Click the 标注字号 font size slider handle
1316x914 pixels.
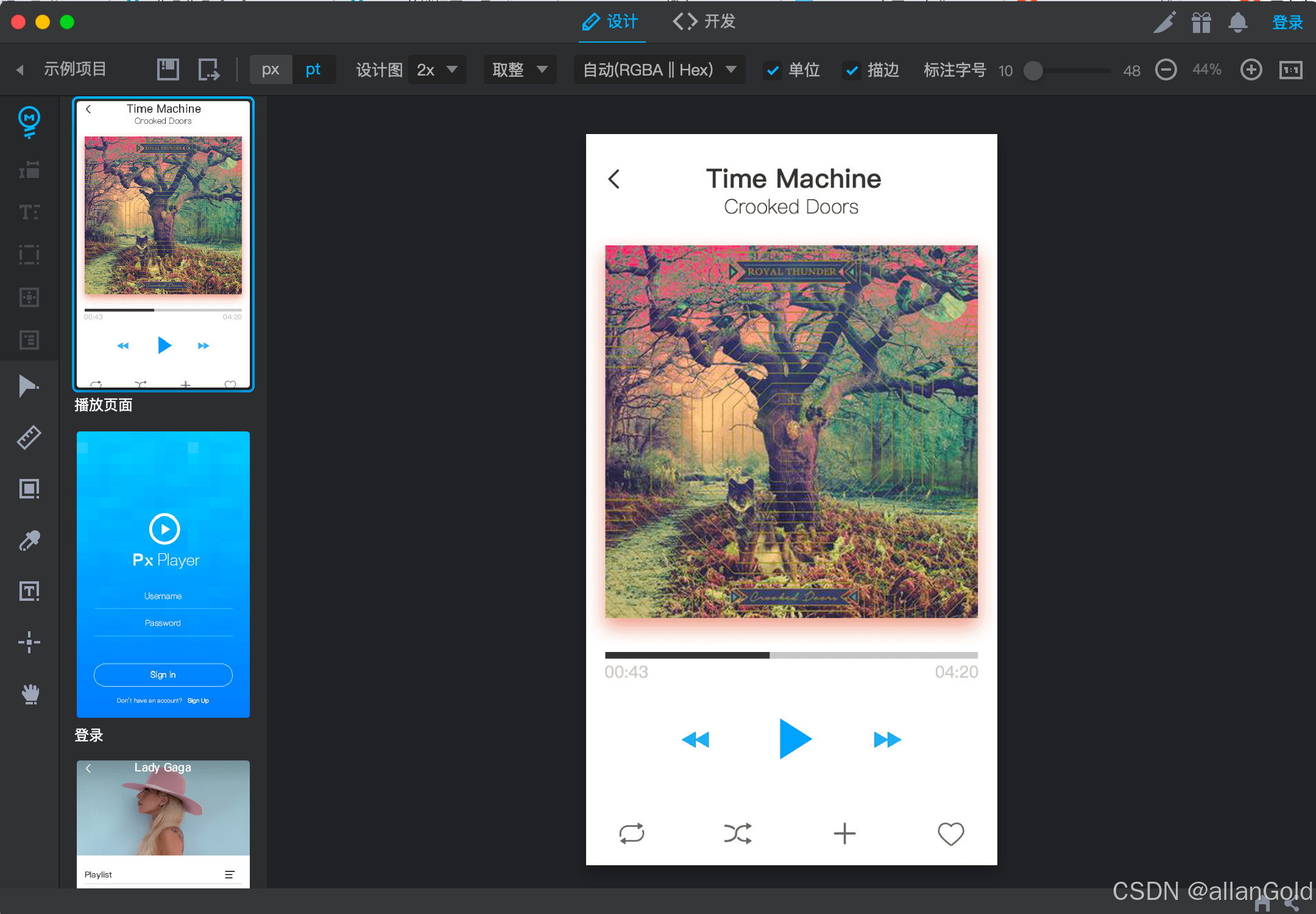point(1033,71)
